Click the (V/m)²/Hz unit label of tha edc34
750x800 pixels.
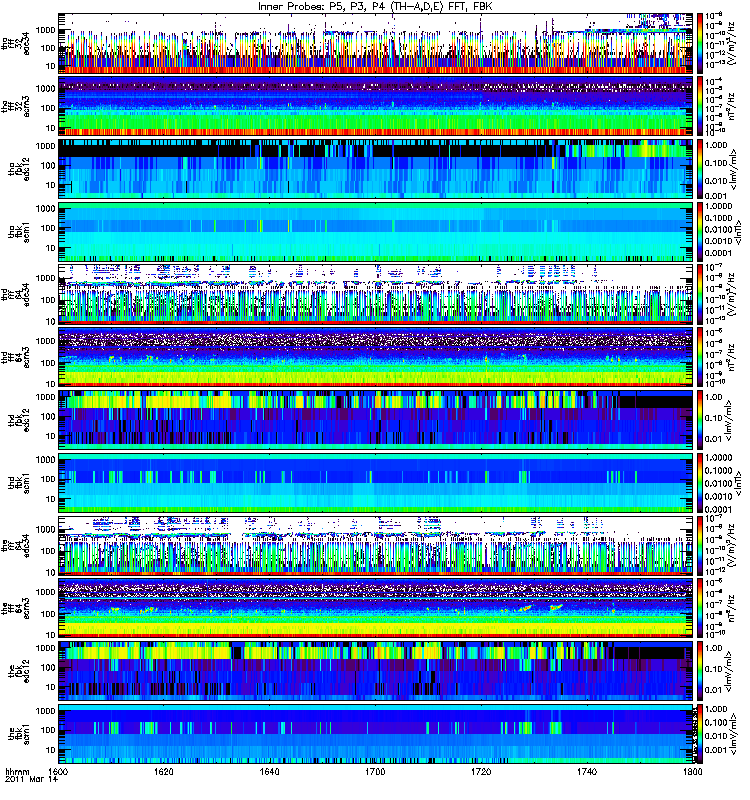point(731,43)
